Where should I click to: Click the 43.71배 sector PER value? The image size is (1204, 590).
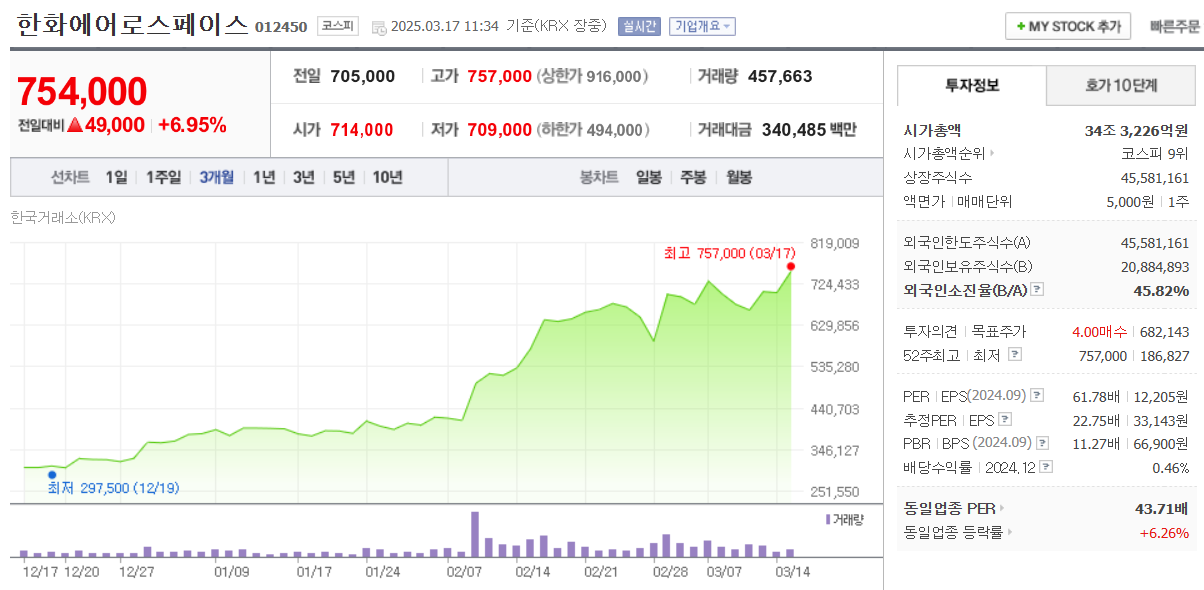click(x=1162, y=509)
